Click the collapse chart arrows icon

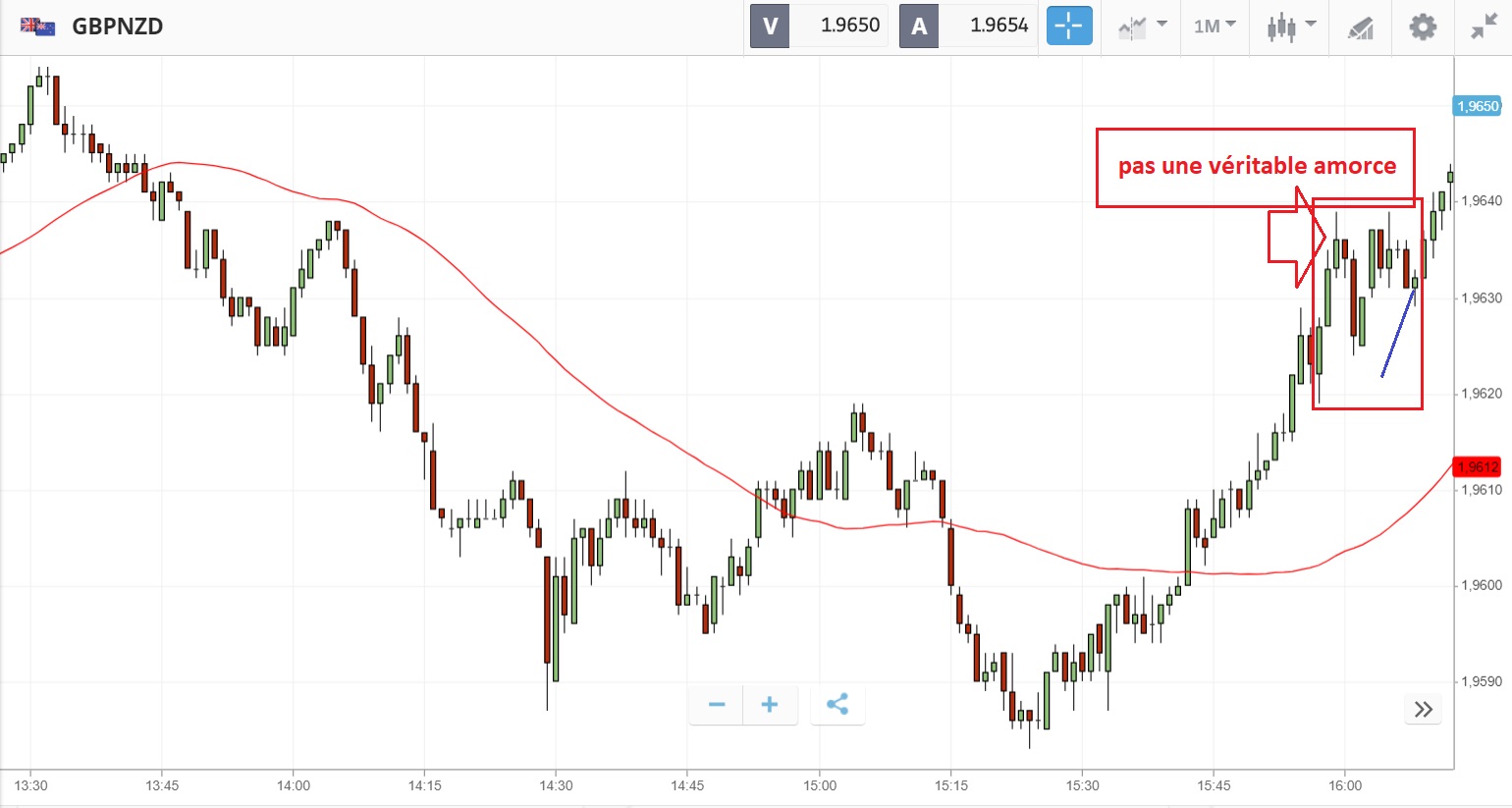1483,27
